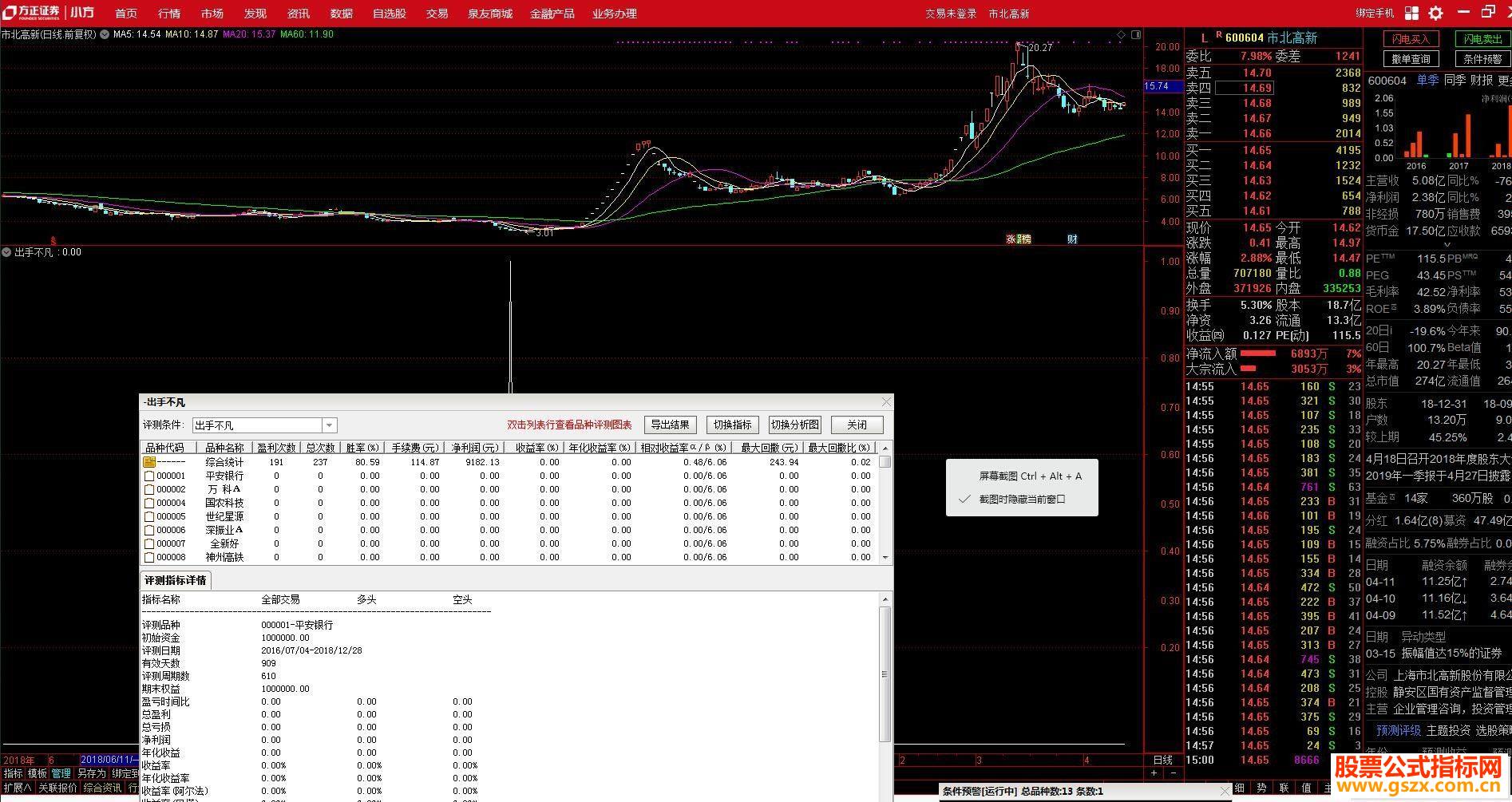Click the 撤单查询 button
1512x802 pixels.
tap(1410, 59)
